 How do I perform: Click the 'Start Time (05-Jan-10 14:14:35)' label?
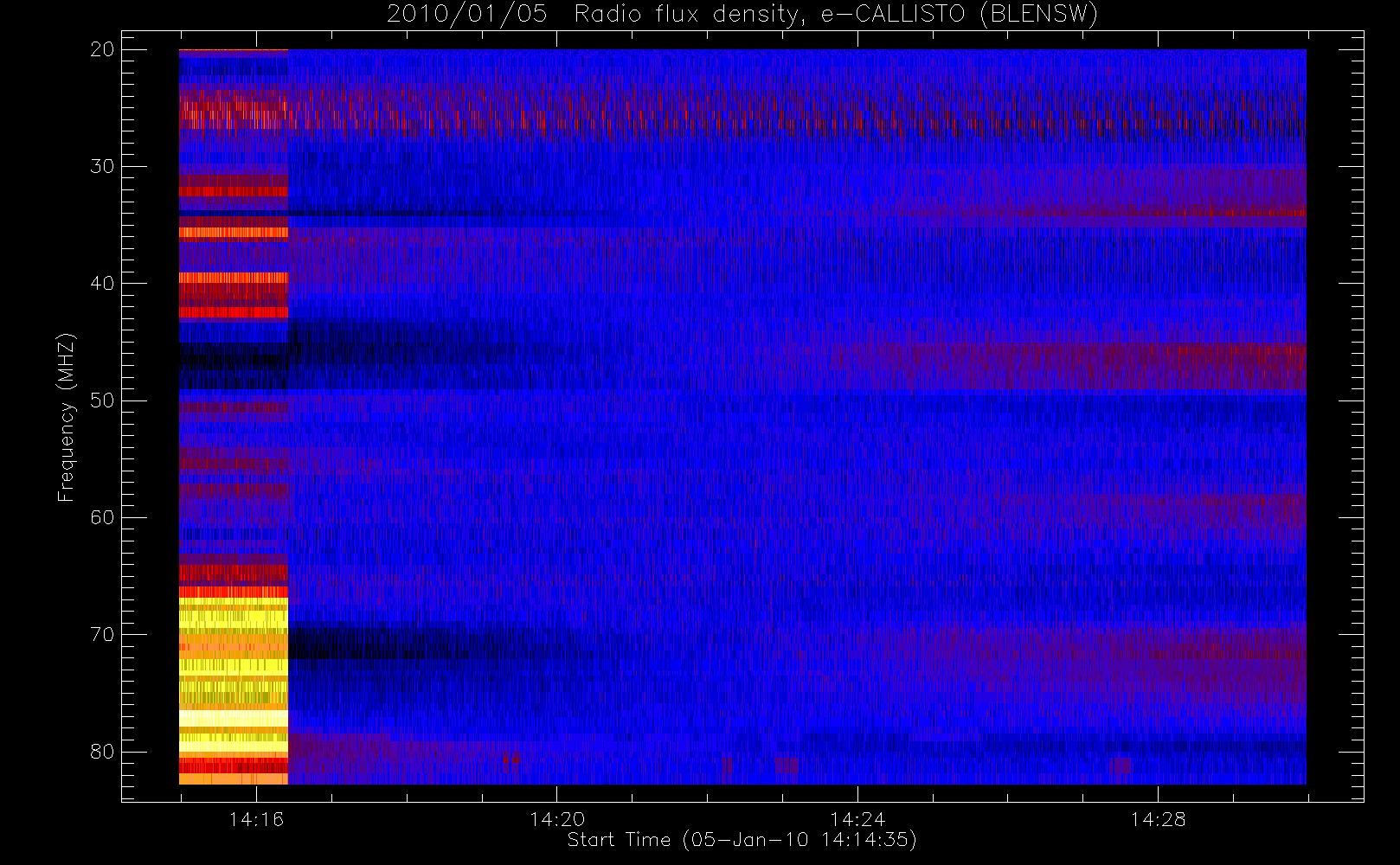click(742, 840)
